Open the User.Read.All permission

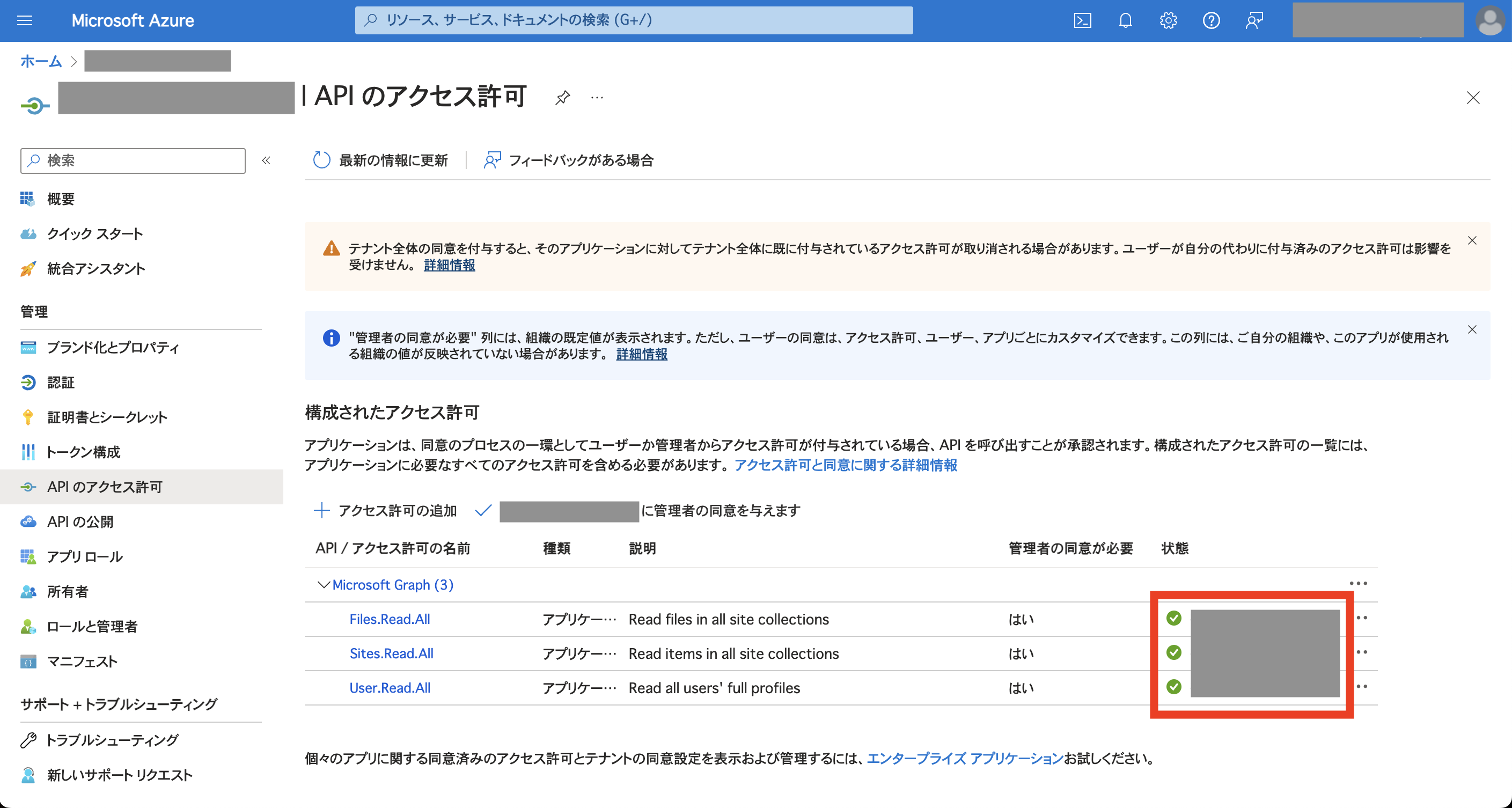click(x=390, y=688)
